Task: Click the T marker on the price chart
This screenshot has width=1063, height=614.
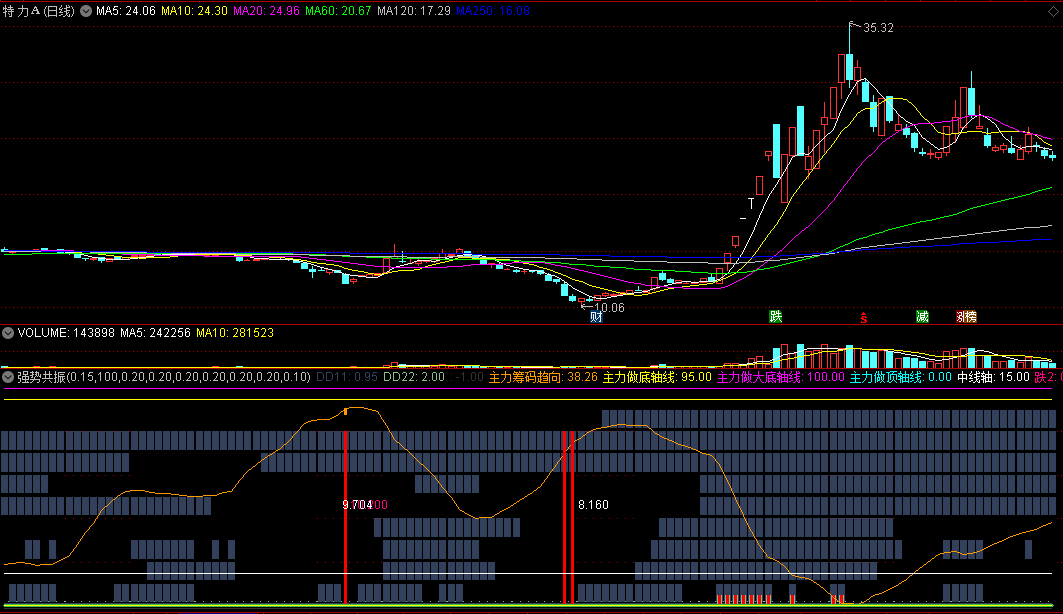Action: click(750, 203)
